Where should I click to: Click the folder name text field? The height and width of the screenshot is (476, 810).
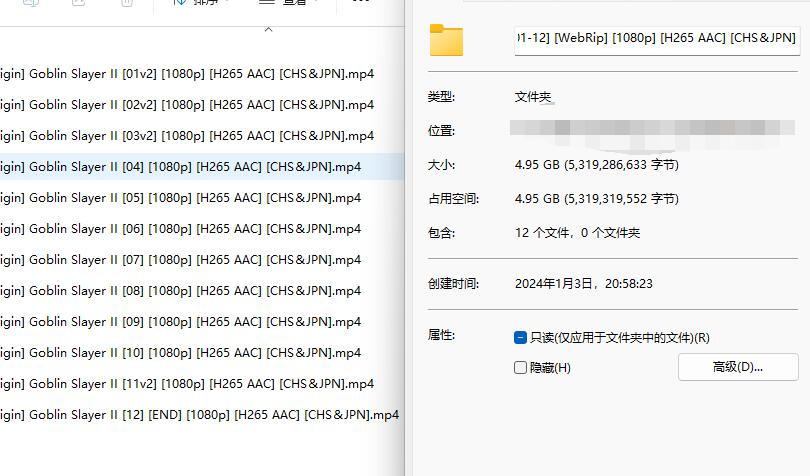point(657,38)
